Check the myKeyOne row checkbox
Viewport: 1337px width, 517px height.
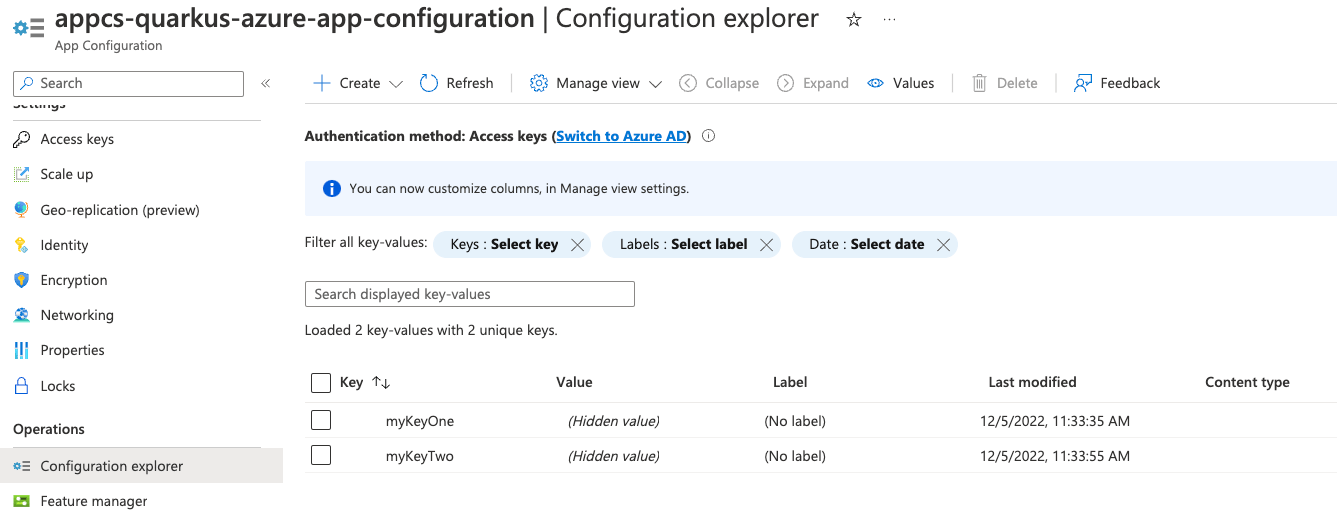click(321, 421)
